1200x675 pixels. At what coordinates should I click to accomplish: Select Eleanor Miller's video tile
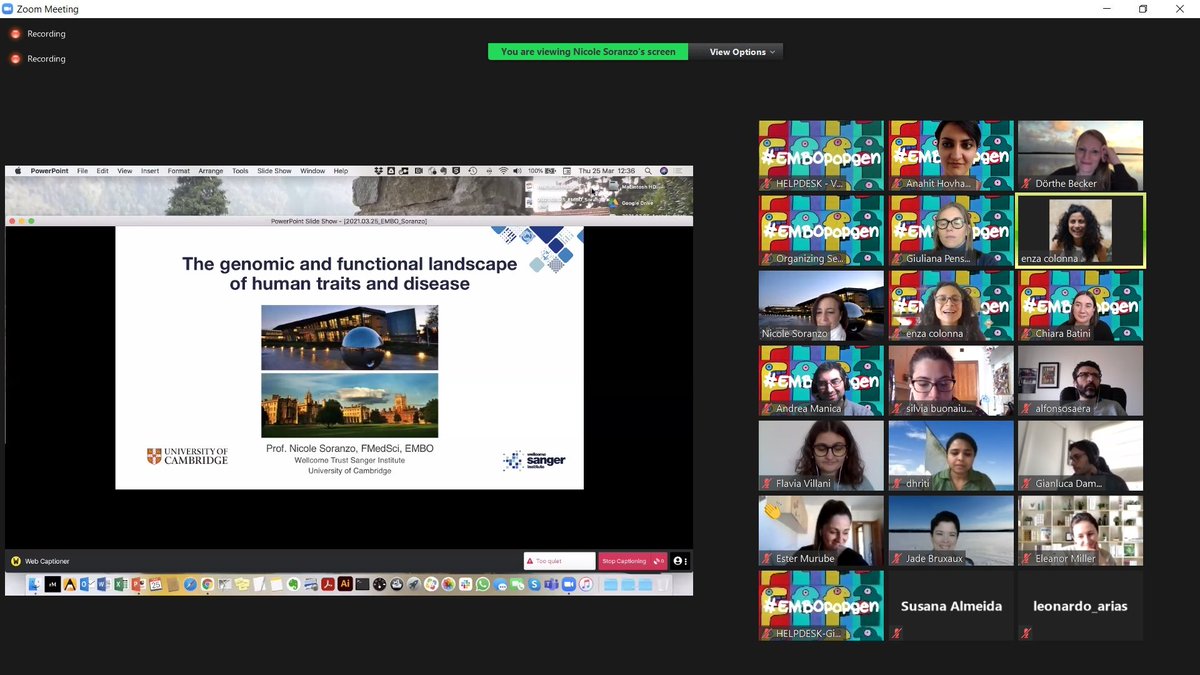tap(1080, 530)
